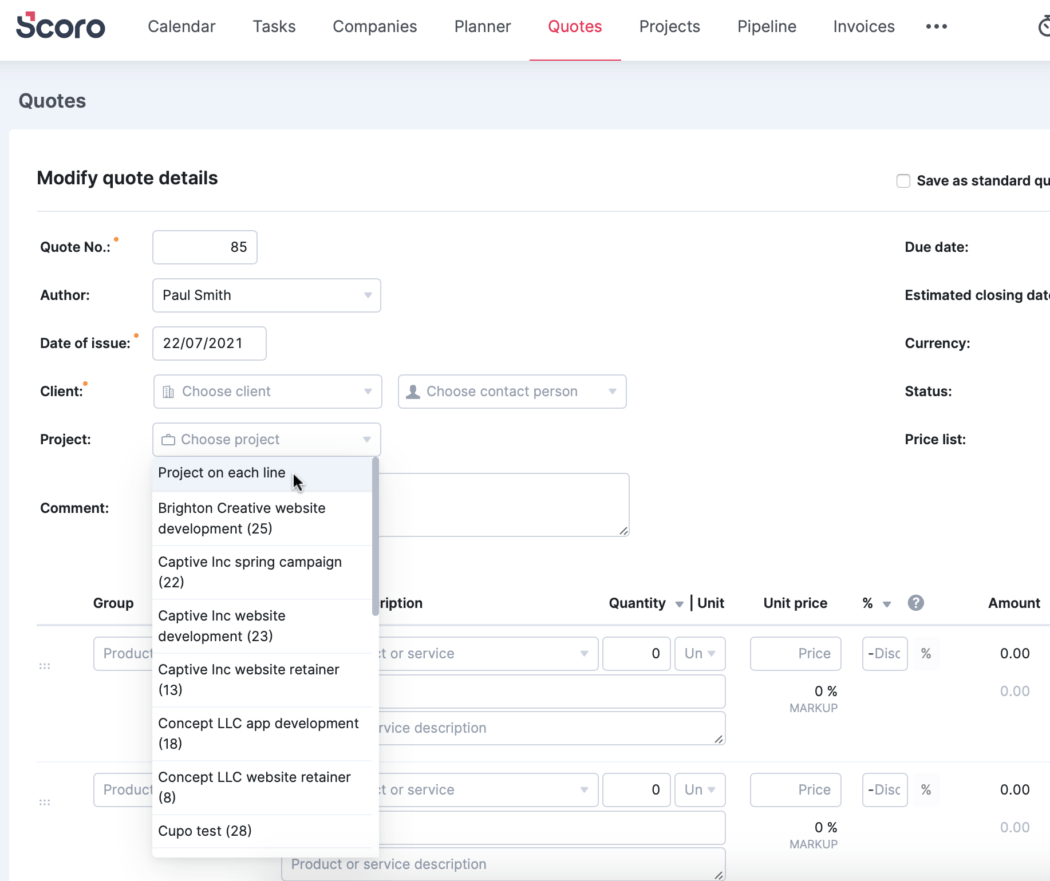Click the Scoro logo
The height and width of the screenshot is (881, 1050).
point(60,26)
